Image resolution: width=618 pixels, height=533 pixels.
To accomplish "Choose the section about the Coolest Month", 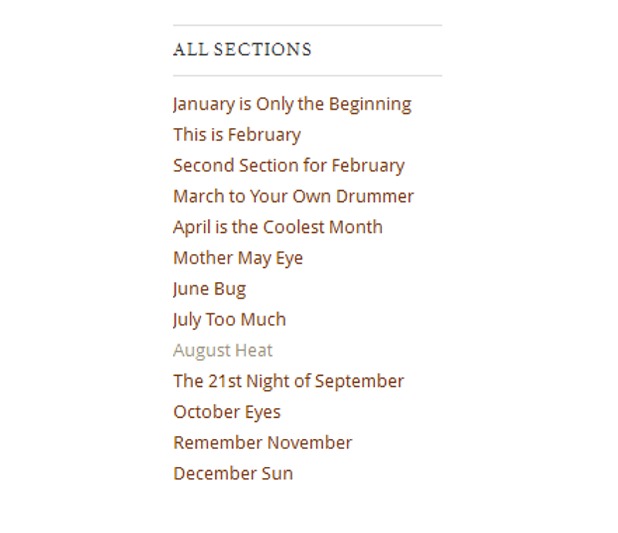I will point(277,227).
